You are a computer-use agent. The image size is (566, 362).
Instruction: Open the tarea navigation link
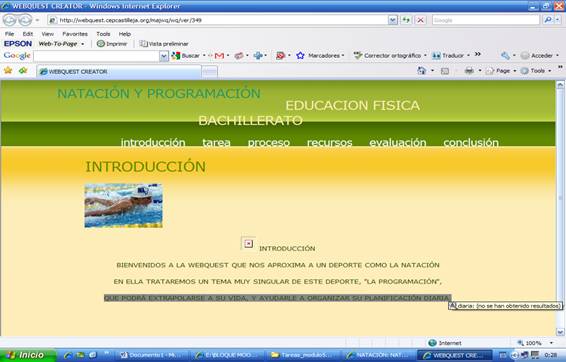coord(216,143)
